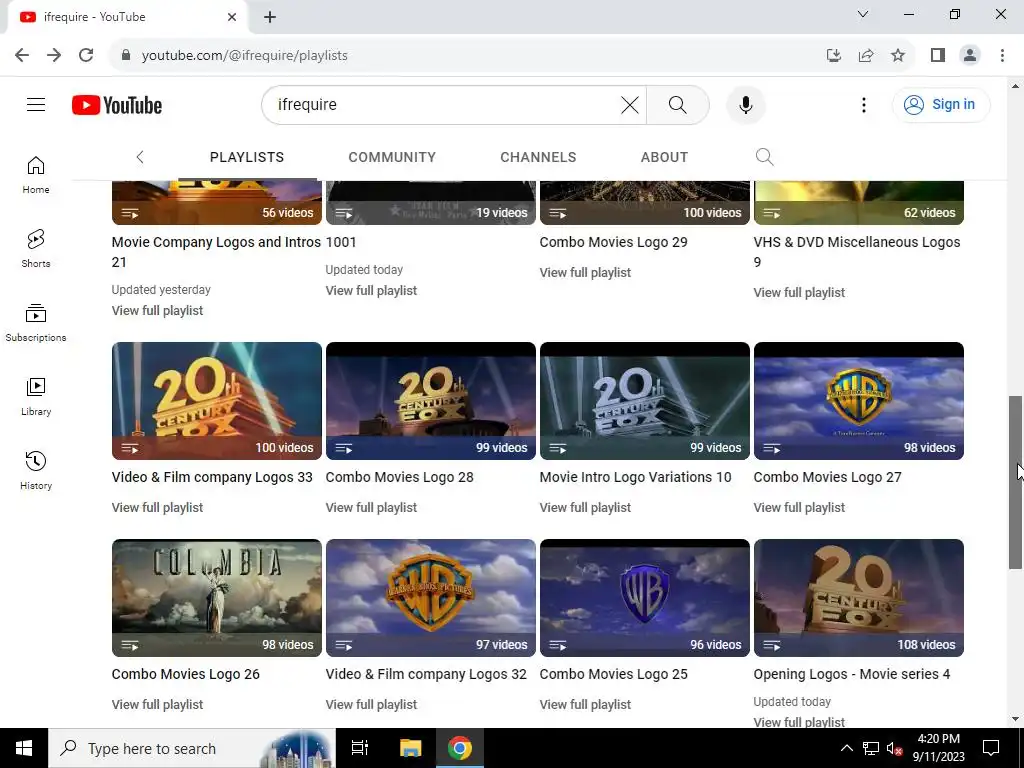Viewport: 1024px width, 768px height.
Task: Close the ifrequire YouTube tab
Action: tap(232, 17)
